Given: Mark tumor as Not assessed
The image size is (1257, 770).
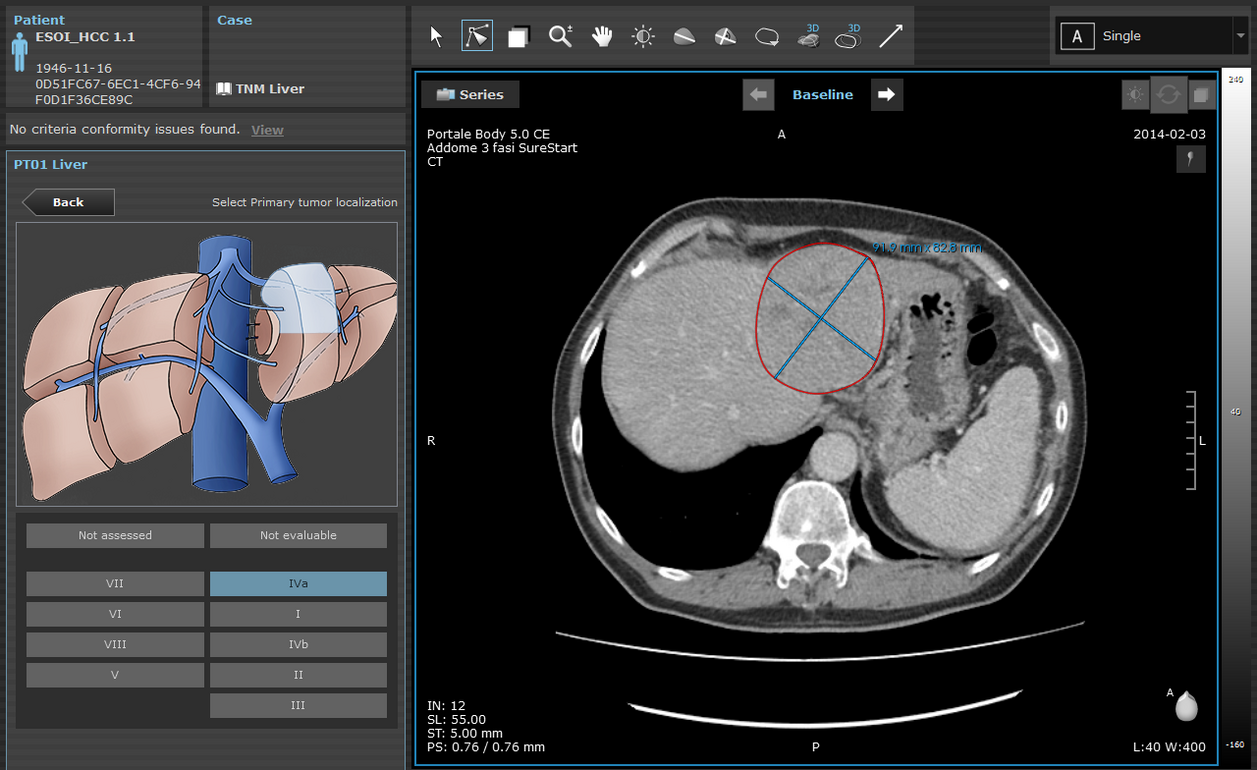Looking at the screenshot, I should pos(115,536).
